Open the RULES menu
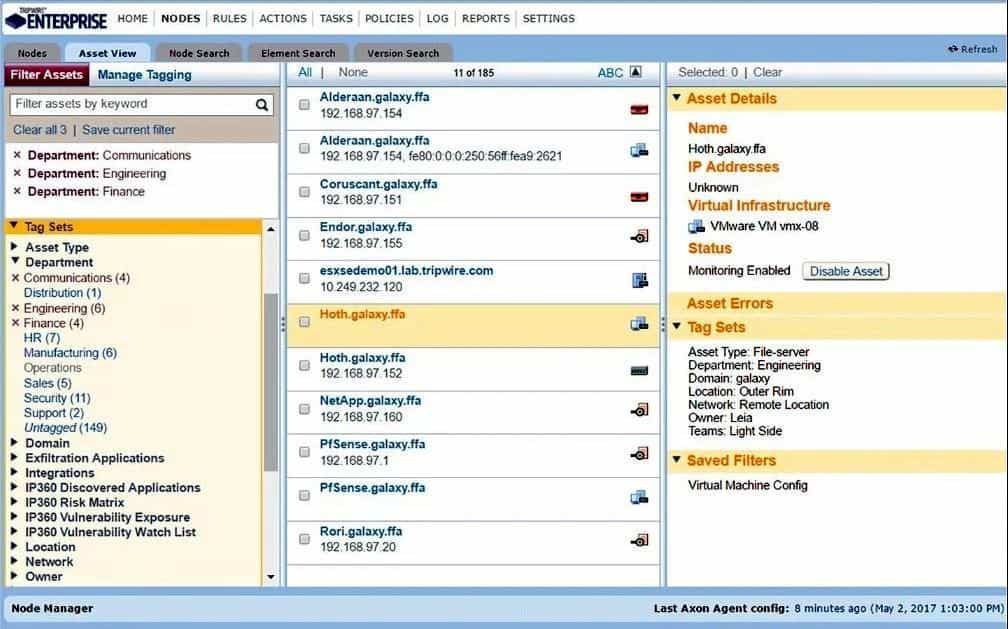 pos(230,19)
